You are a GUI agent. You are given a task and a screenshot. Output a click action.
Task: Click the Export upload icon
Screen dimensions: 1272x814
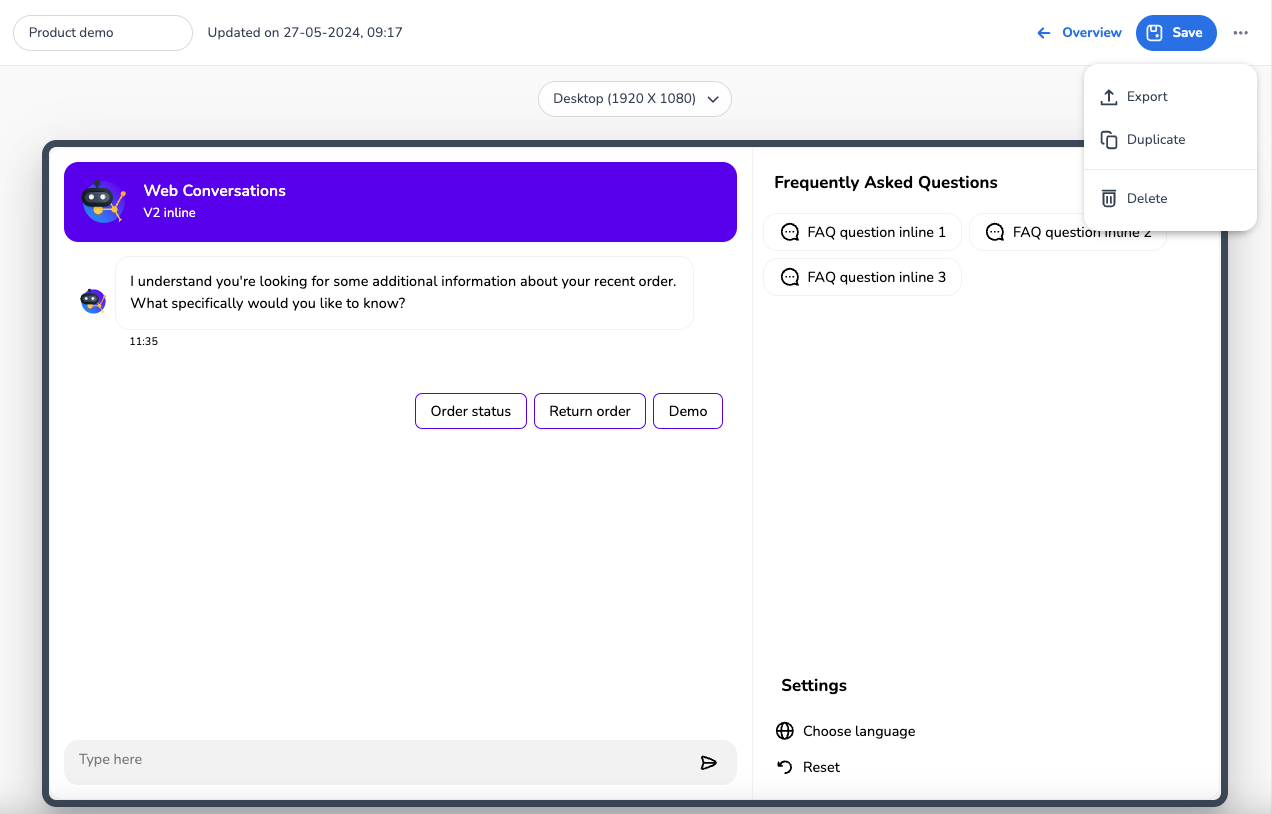1108,97
